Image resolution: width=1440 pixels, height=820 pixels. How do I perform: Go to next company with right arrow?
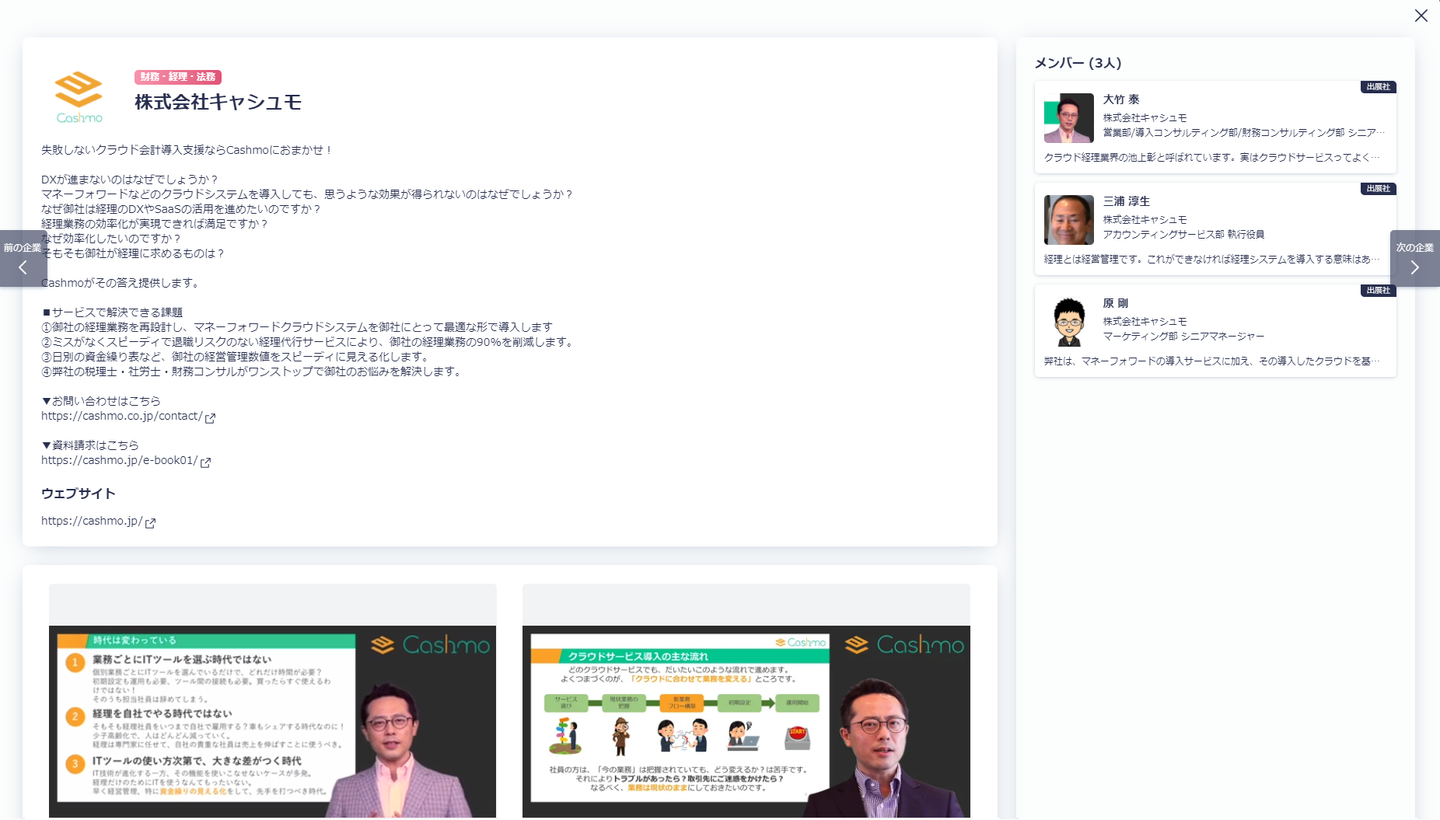coord(1415,258)
